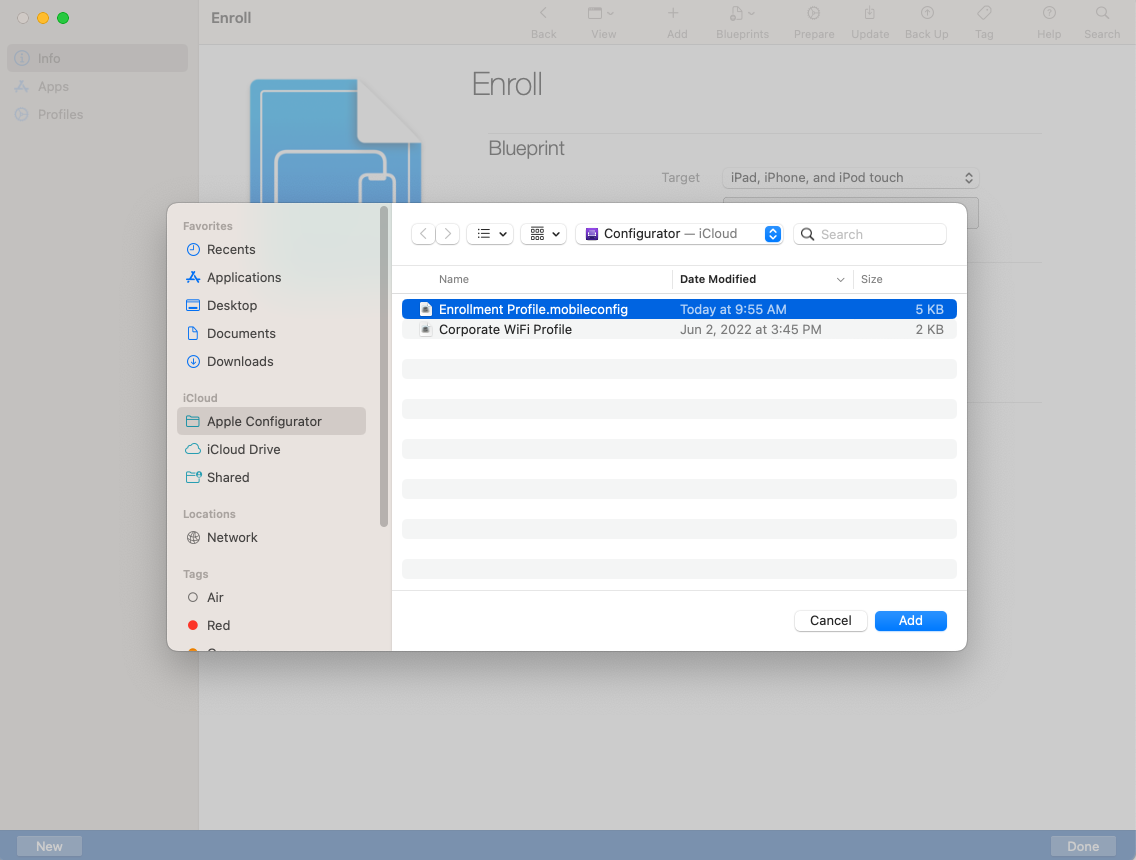Click the search magnifier icon in dialog
The width and height of the screenshot is (1136, 860).
tap(807, 234)
